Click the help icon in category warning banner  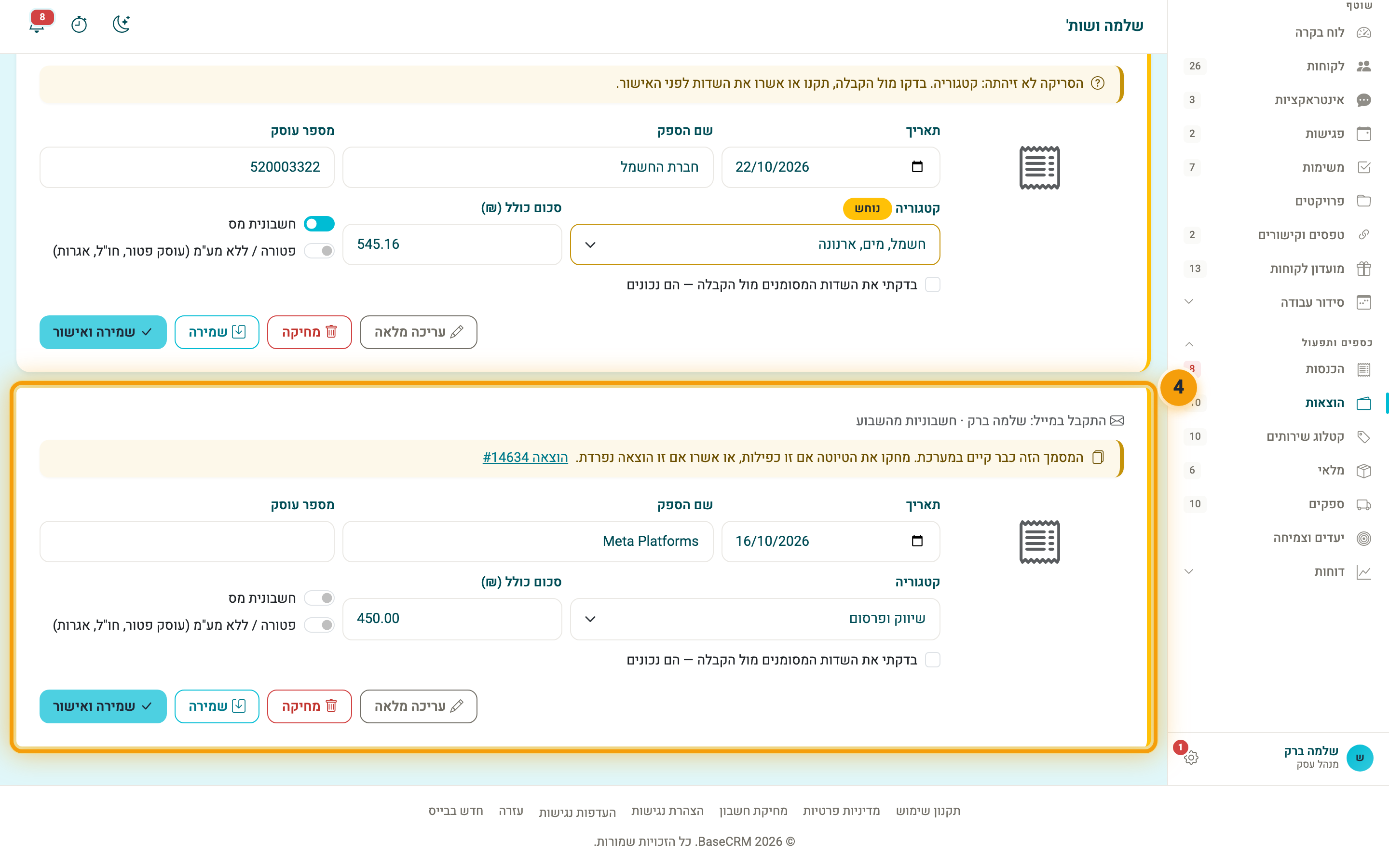tap(1097, 83)
